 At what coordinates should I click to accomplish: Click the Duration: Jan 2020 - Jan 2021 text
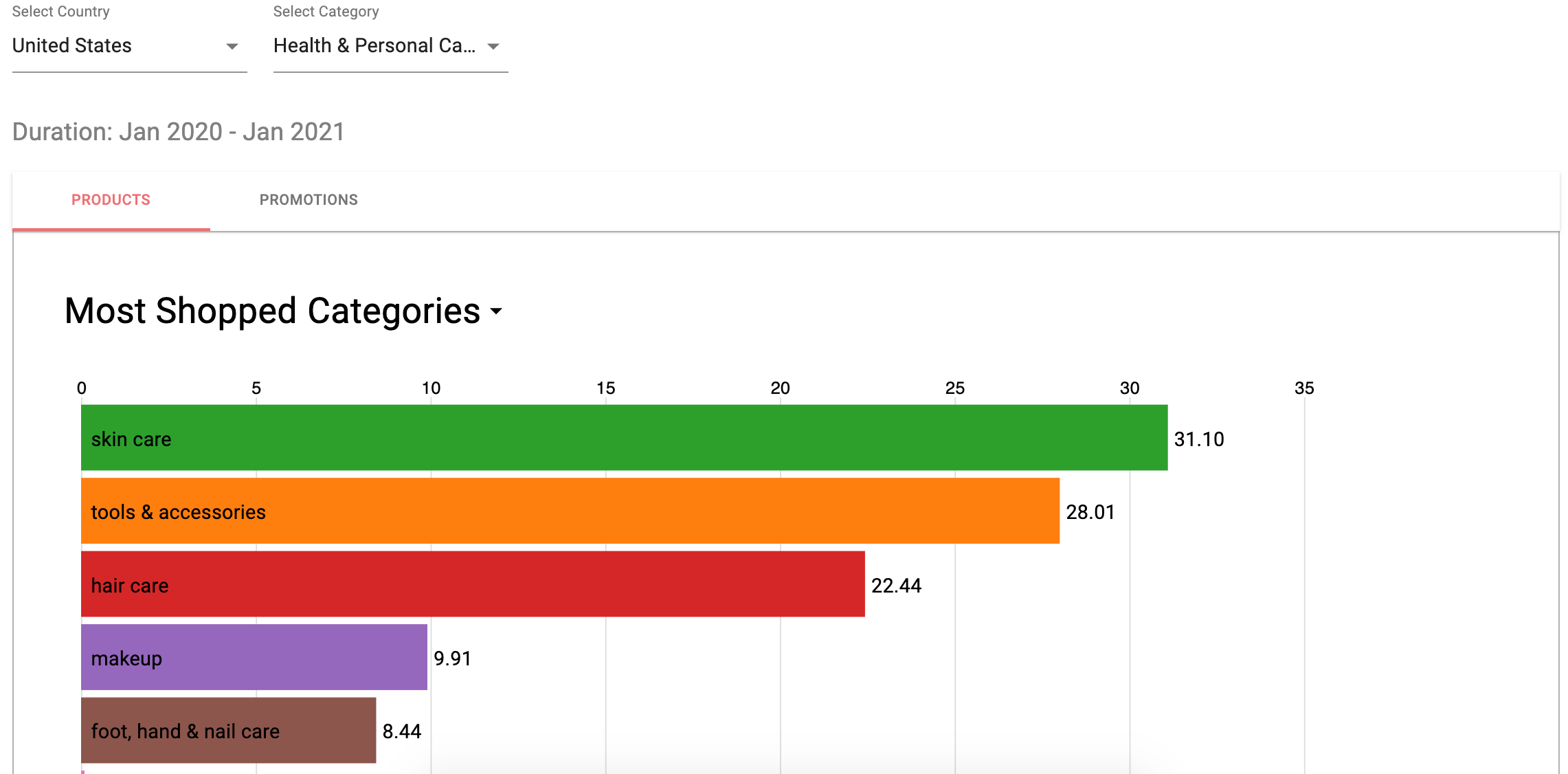click(179, 131)
